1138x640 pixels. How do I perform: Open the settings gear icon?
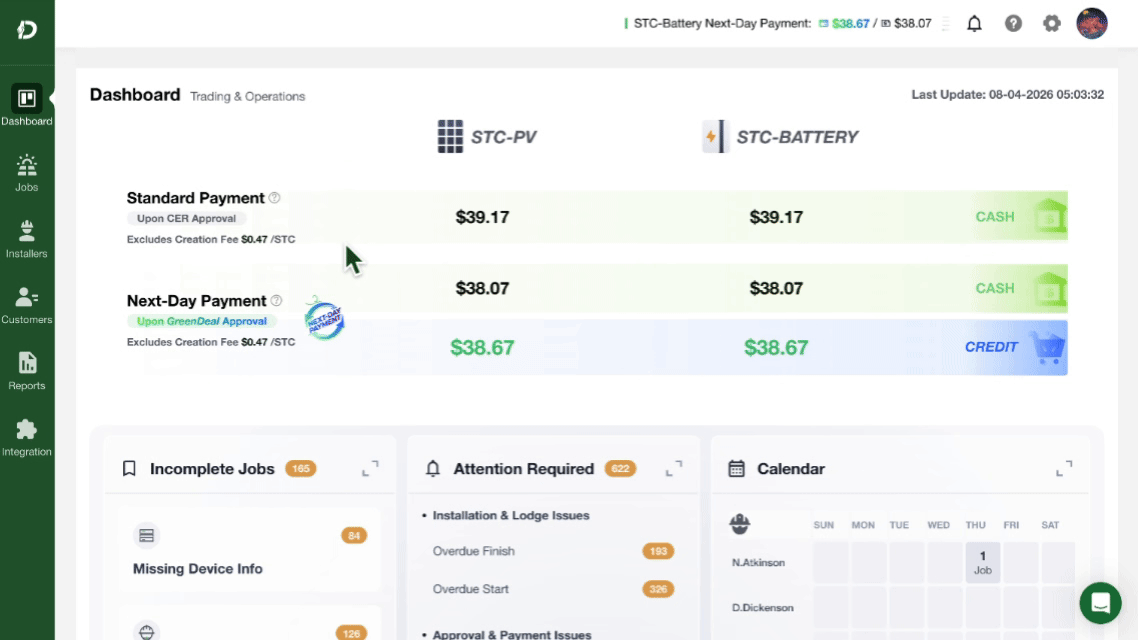point(1051,23)
